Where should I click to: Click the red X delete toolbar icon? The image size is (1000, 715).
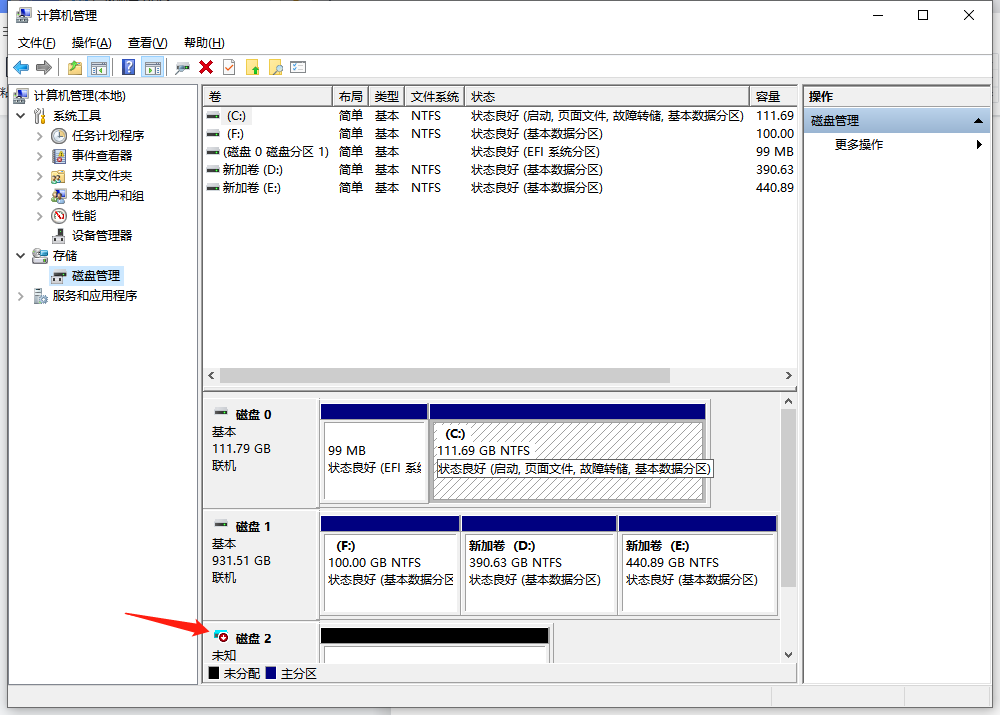(x=206, y=67)
